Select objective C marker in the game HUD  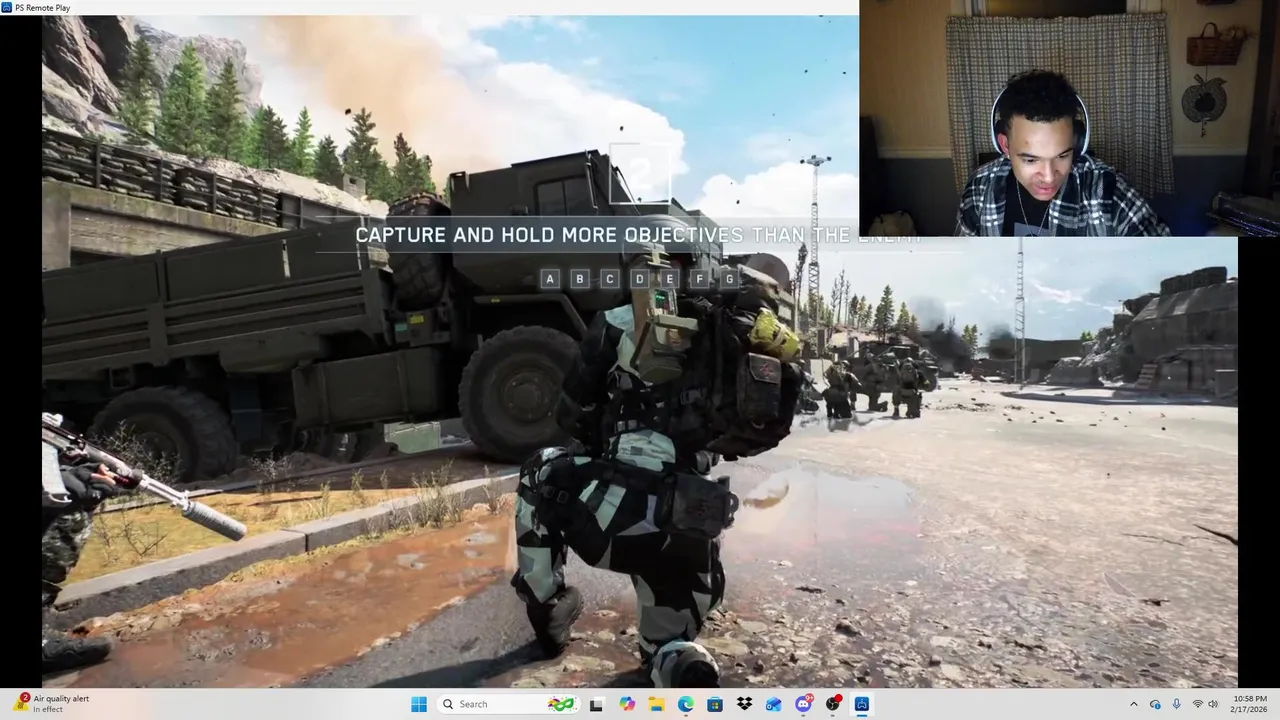(x=610, y=279)
